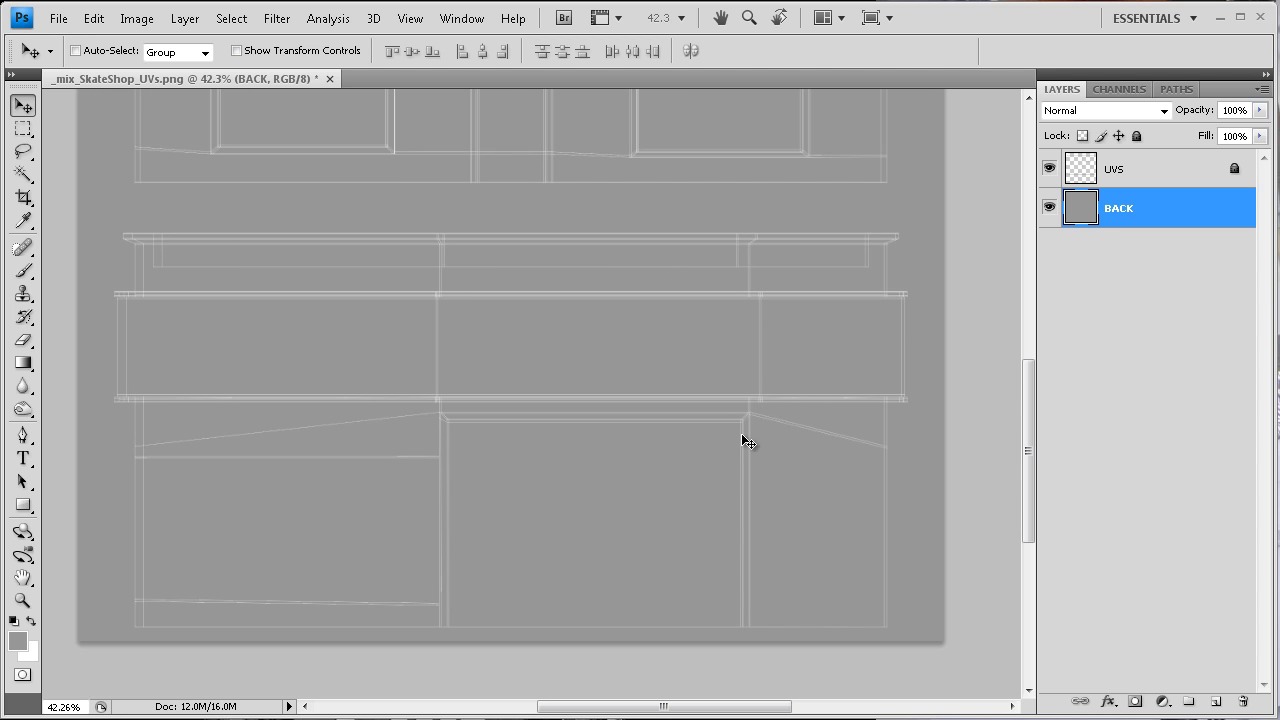Open the Layers panel options menu
The height and width of the screenshot is (720, 1280).
click(x=1262, y=89)
